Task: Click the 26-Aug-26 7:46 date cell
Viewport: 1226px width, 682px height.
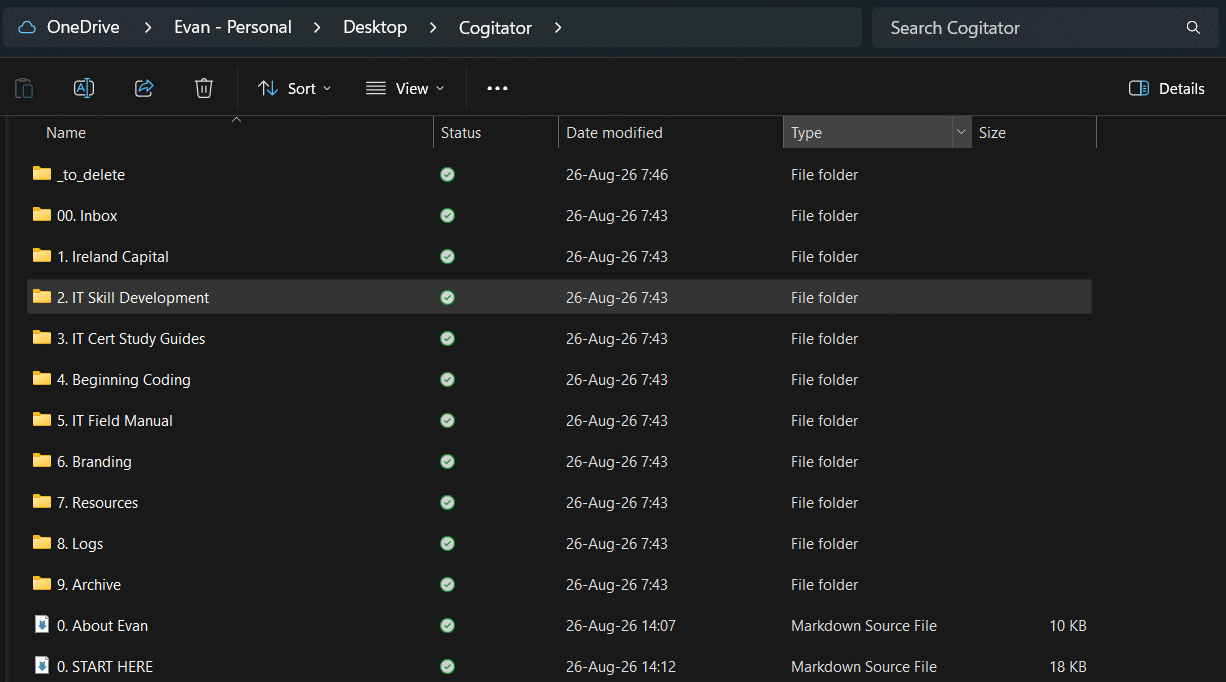Action: pyautogui.click(x=617, y=175)
